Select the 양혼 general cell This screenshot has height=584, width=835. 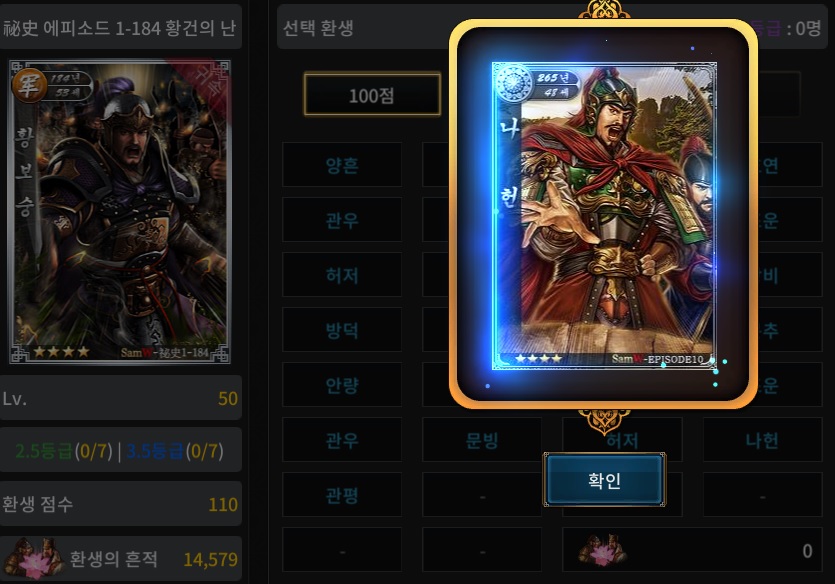point(342,164)
